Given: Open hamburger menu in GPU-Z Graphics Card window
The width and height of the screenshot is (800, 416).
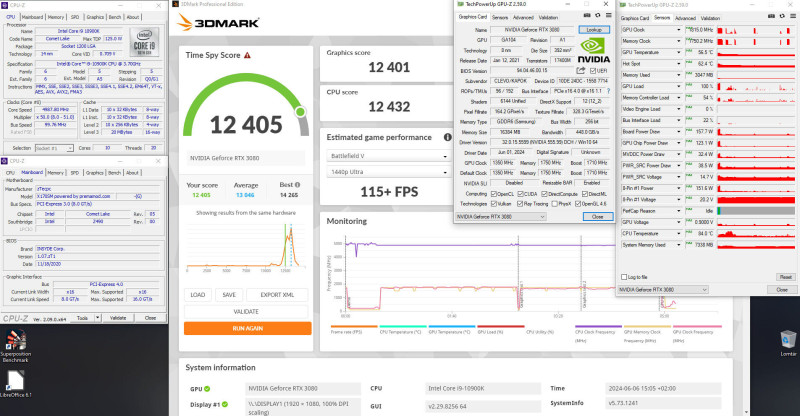Looking at the screenshot, I should pyautogui.click(x=608, y=15).
